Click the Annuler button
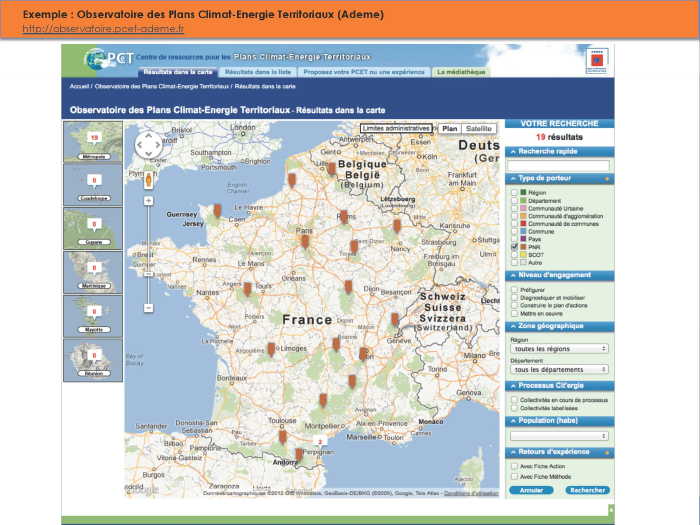700x525 pixels. 531,490
